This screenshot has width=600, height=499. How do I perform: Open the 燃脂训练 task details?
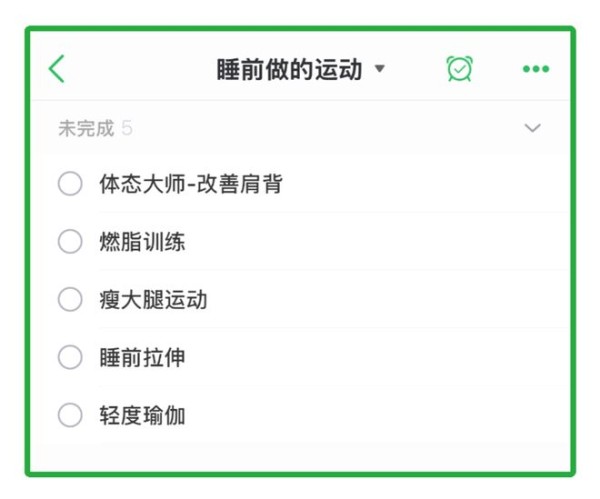[142, 242]
